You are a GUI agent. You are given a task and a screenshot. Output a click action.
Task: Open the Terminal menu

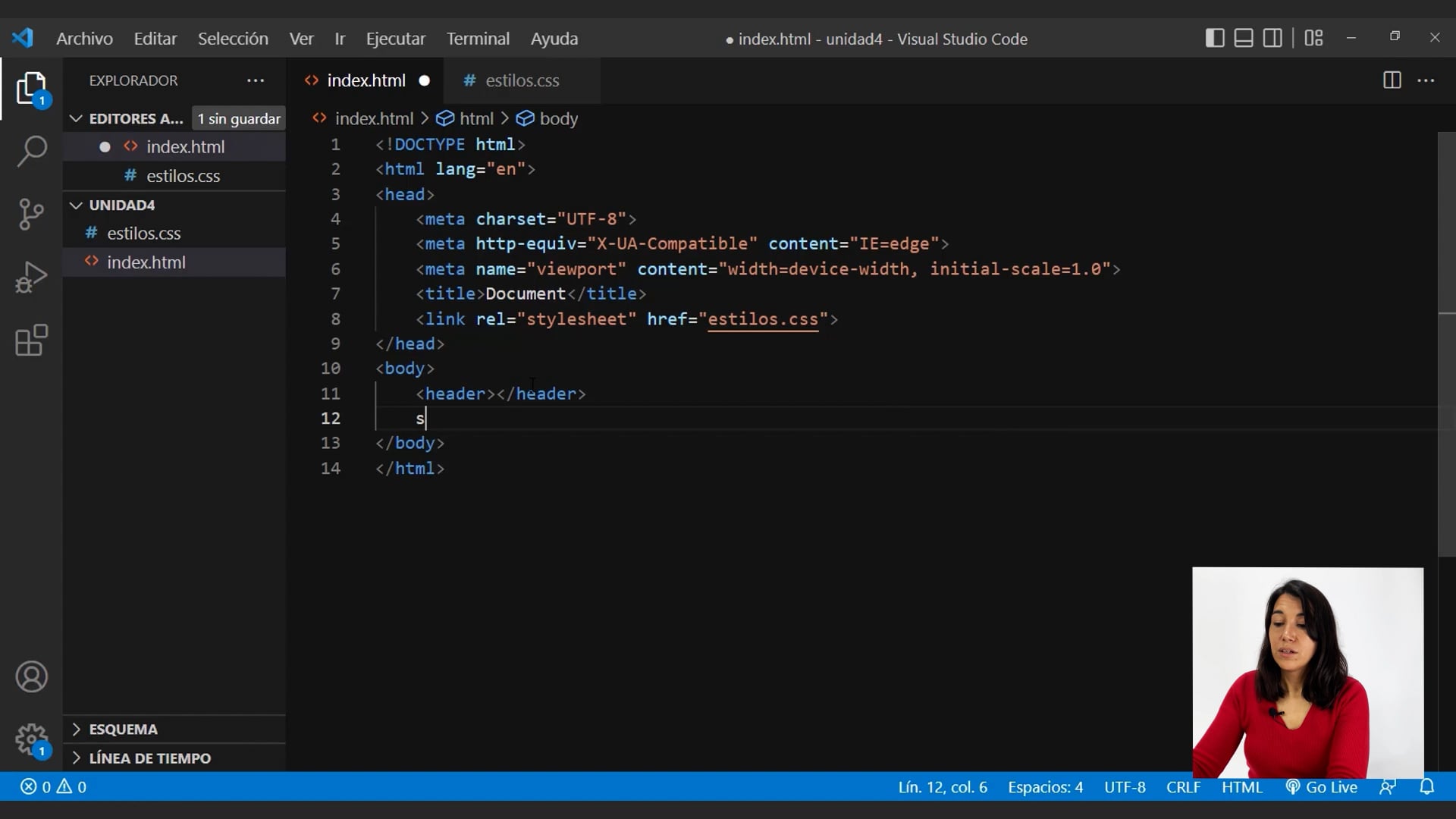pyautogui.click(x=478, y=39)
